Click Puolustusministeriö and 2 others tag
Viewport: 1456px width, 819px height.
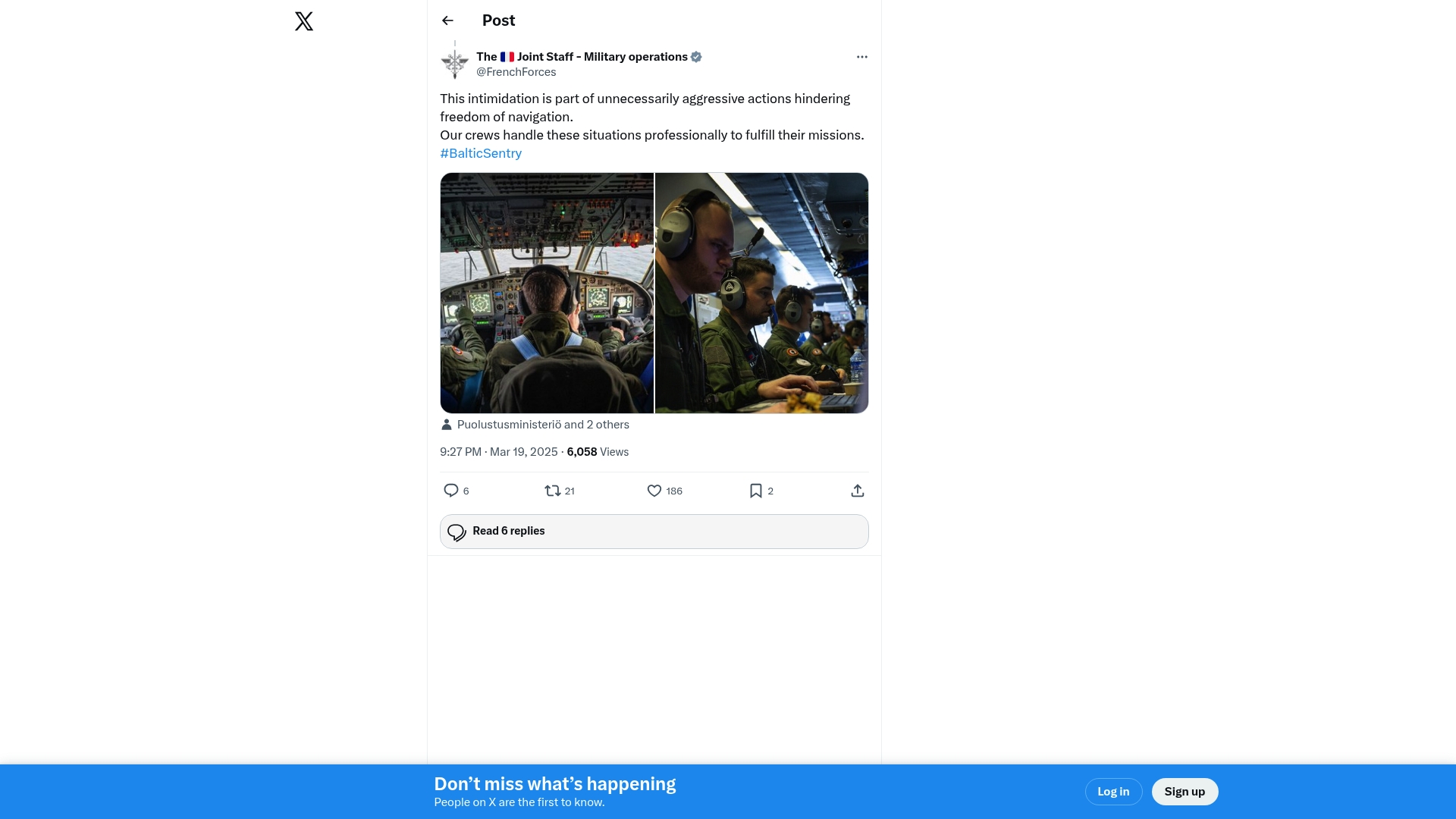(542, 425)
